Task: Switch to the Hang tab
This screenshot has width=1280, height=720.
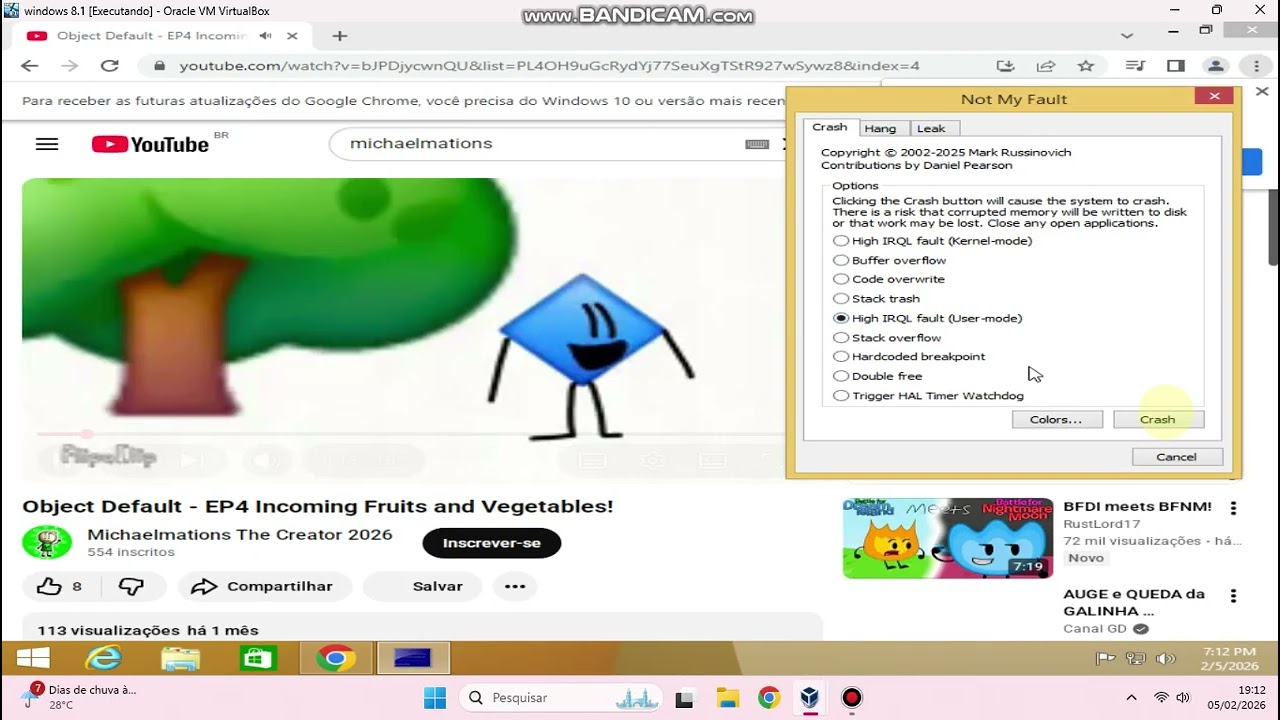Action: [x=880, y=128]
